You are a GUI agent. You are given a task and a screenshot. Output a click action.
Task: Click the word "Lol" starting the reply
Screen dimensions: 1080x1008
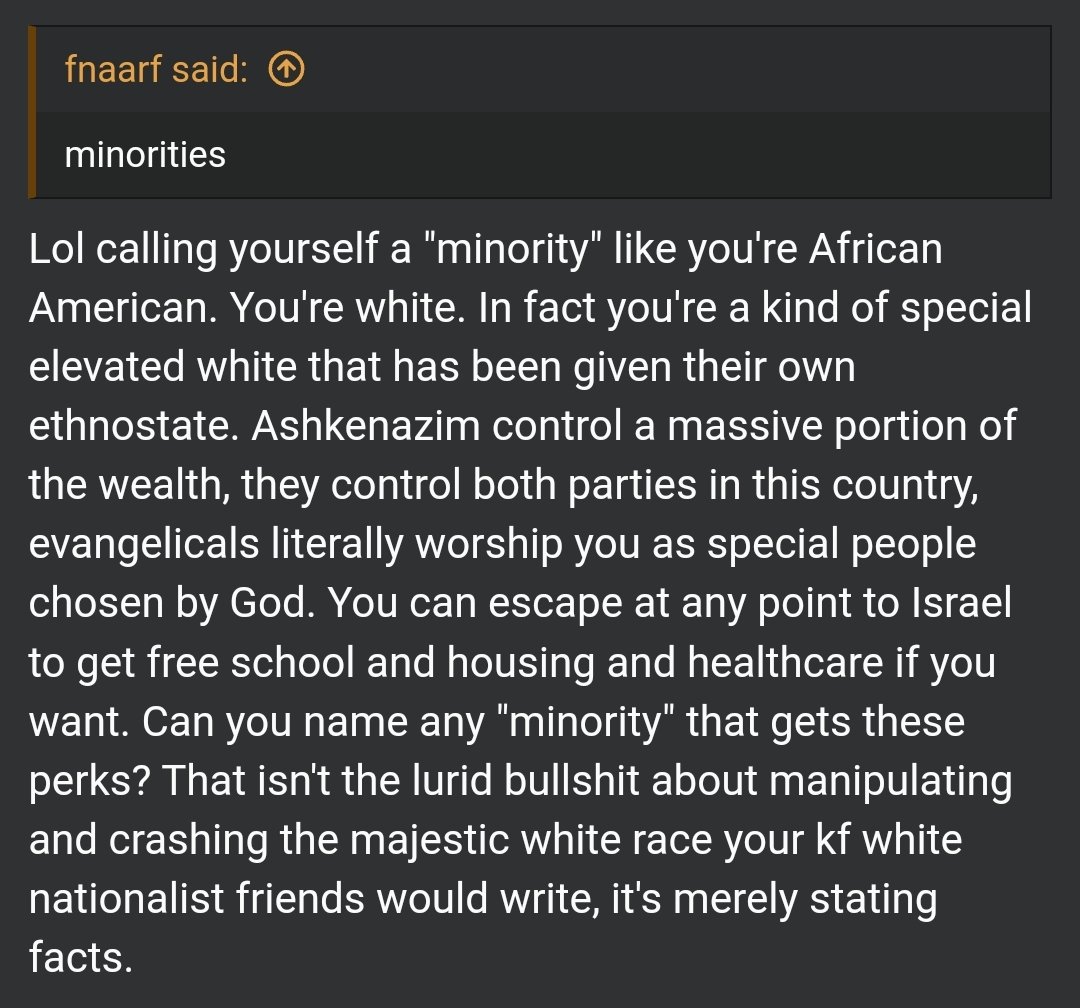point(56,250)
